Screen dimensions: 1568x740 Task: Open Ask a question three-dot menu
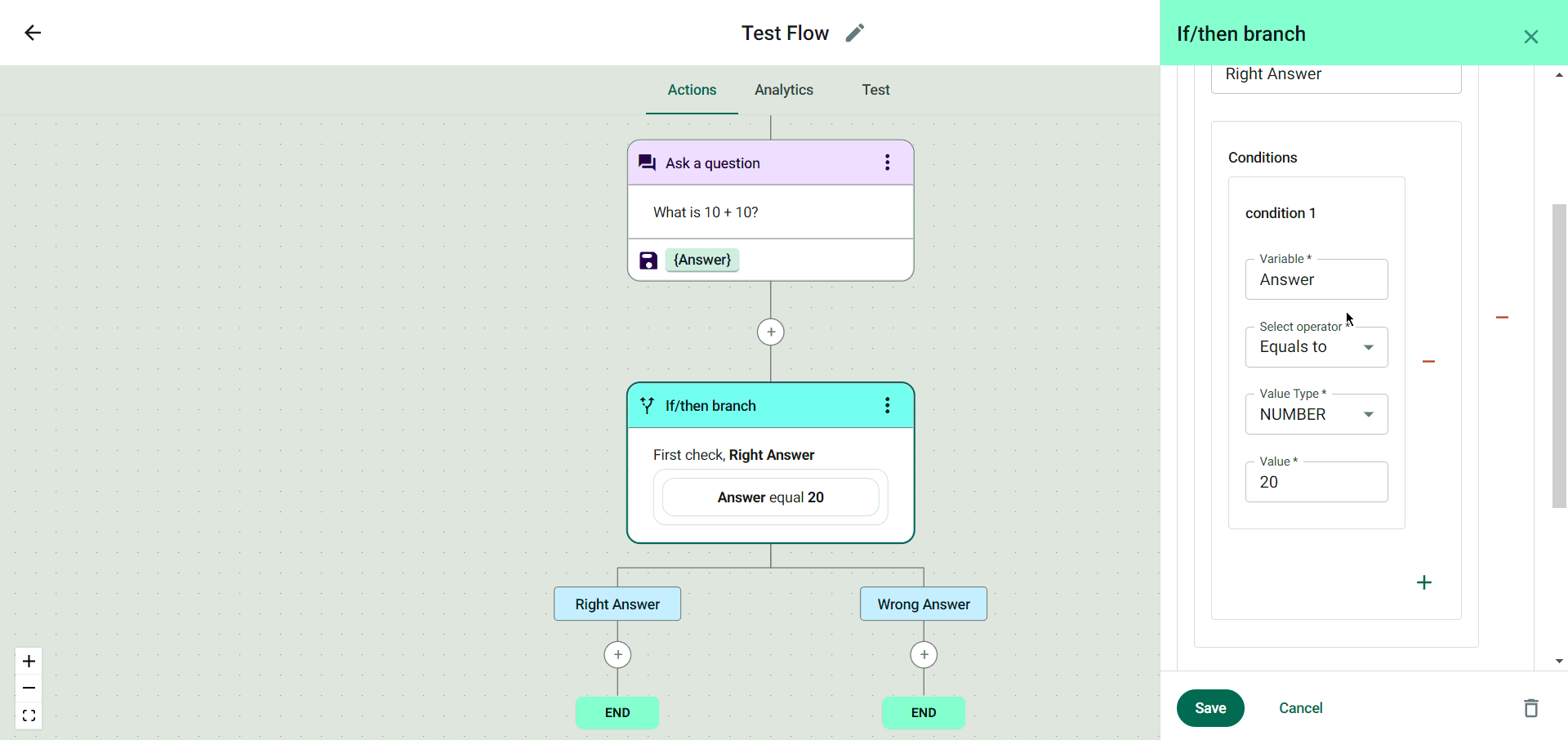coord(887,163)
